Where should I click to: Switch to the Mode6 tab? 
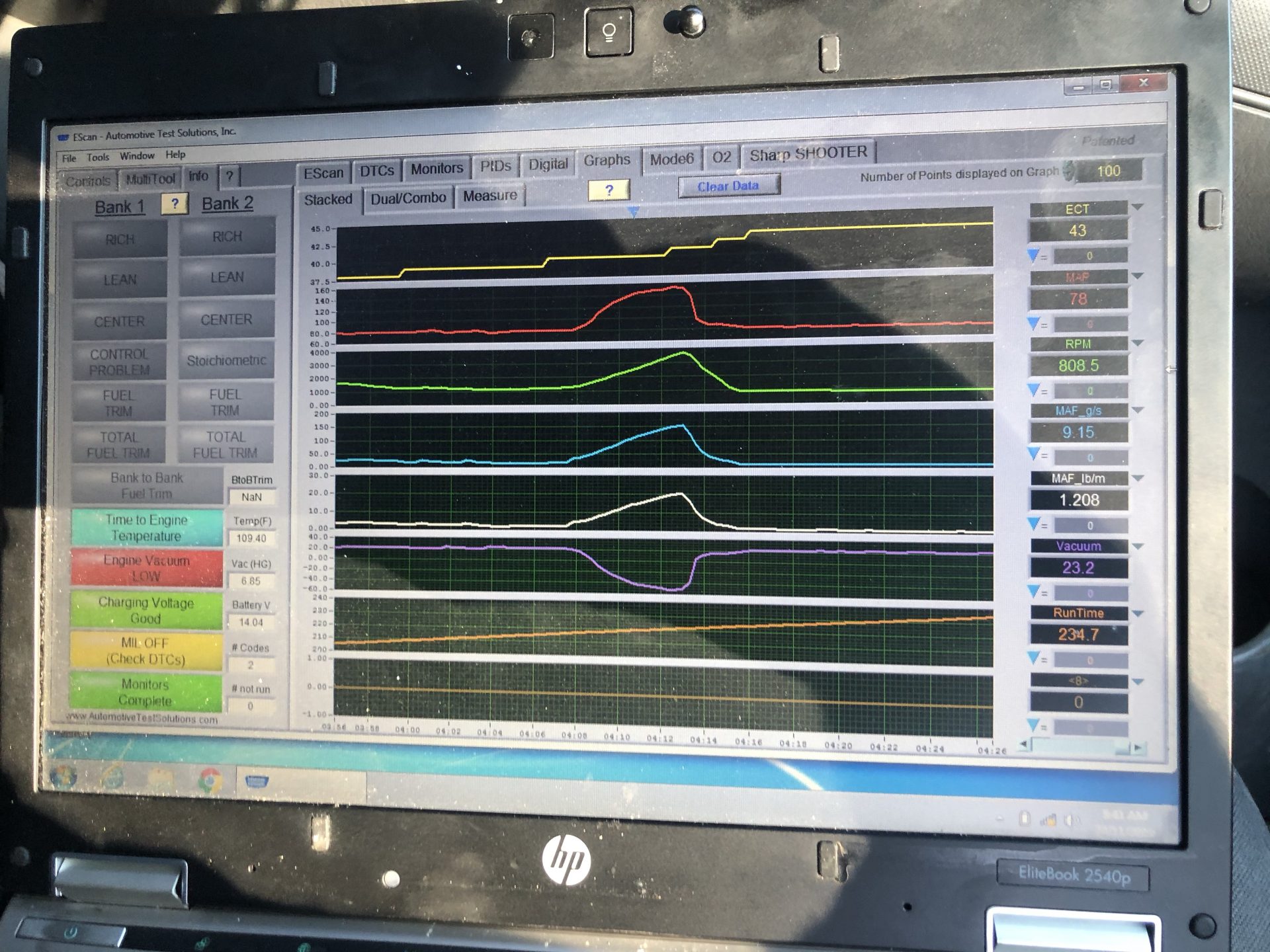pyautogui.click(x=671, y=159)
